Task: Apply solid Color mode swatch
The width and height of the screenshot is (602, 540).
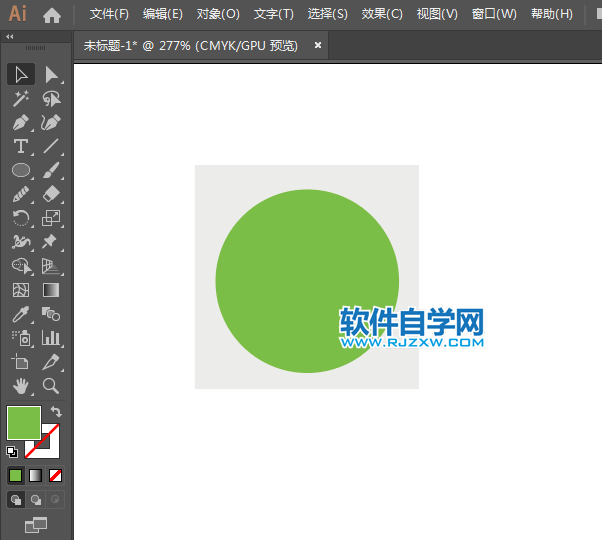Action: click(15, 476)
